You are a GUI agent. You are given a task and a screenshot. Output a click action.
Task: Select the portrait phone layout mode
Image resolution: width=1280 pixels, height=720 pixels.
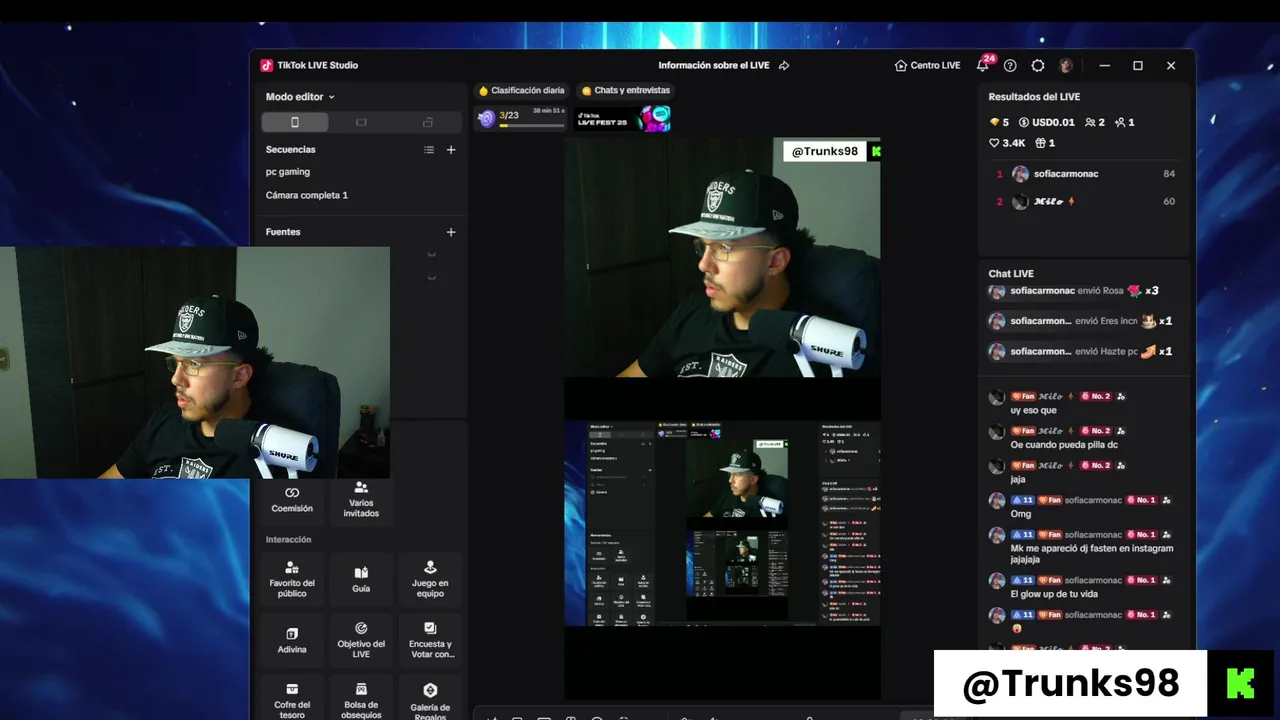[295, 122]
